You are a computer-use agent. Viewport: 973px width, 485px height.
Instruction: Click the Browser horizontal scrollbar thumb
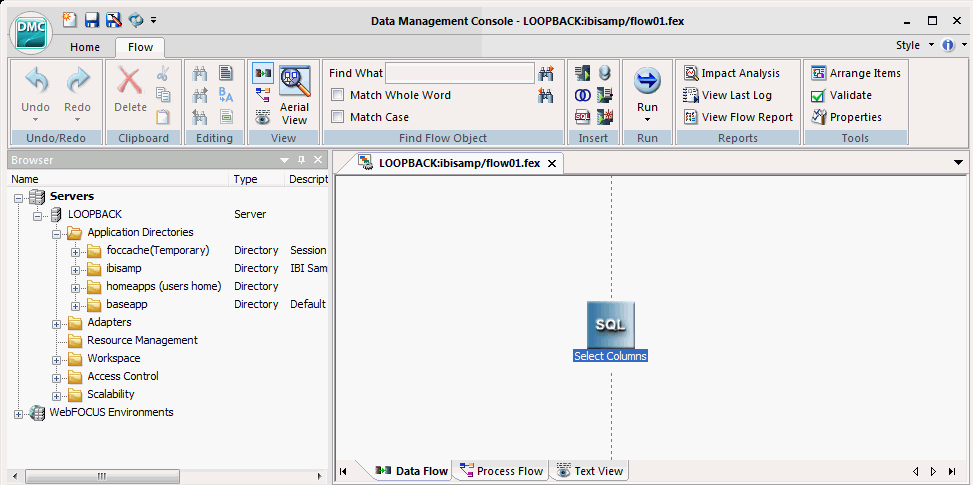tap(102, 476)
